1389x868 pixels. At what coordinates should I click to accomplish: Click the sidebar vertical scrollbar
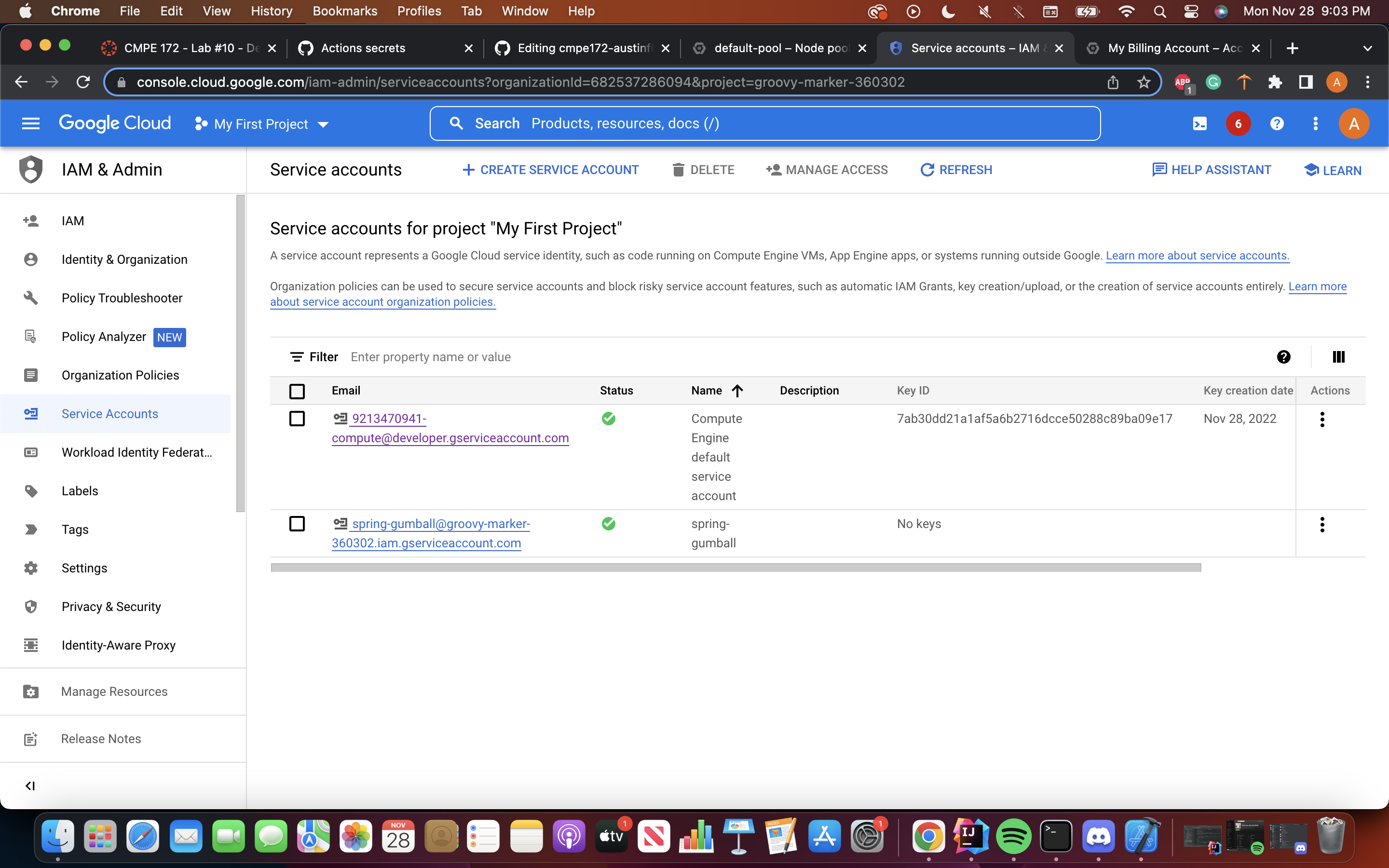click(241, 353)
